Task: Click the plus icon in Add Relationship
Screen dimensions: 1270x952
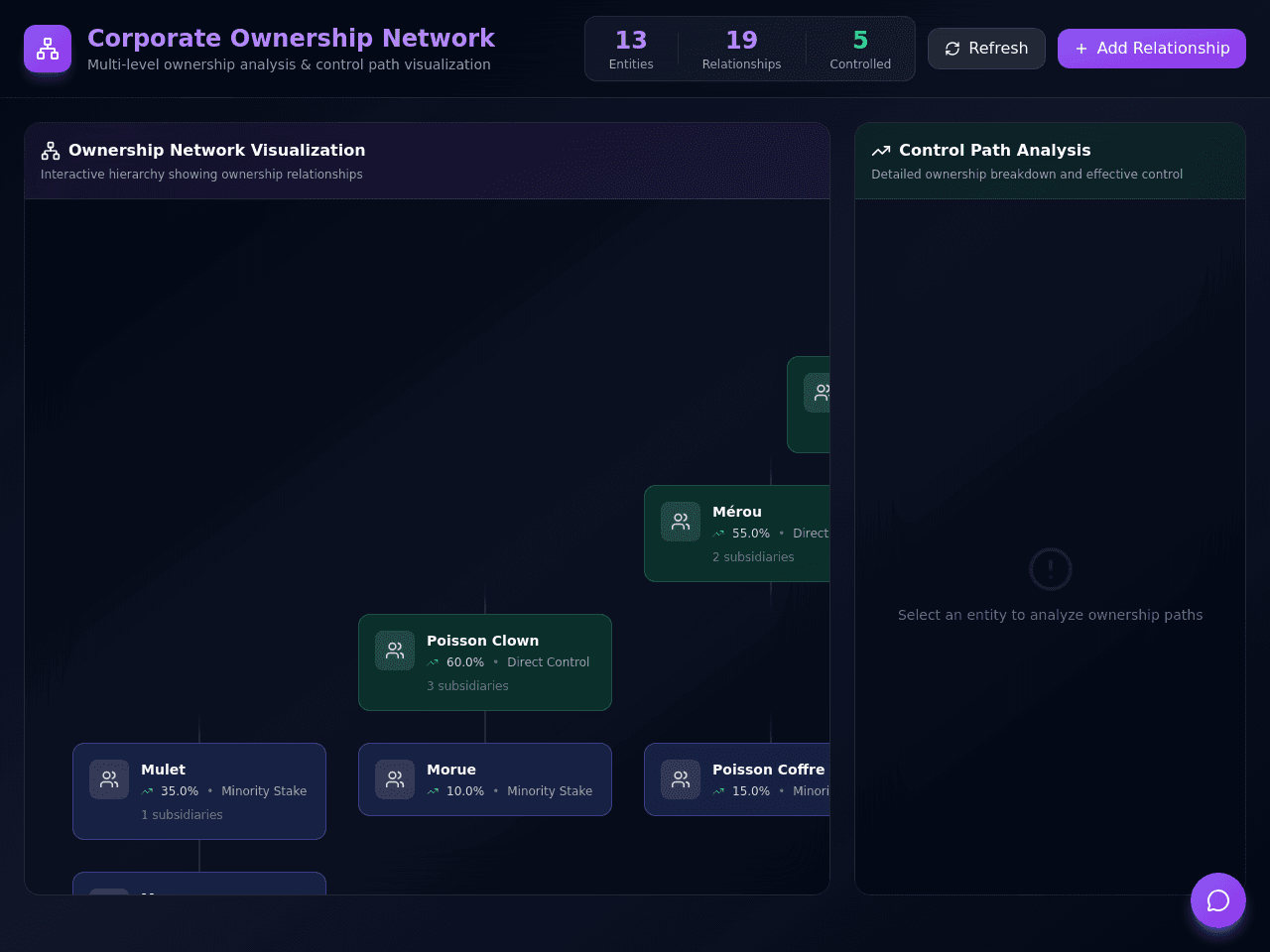Action: tap(1081, 49)
